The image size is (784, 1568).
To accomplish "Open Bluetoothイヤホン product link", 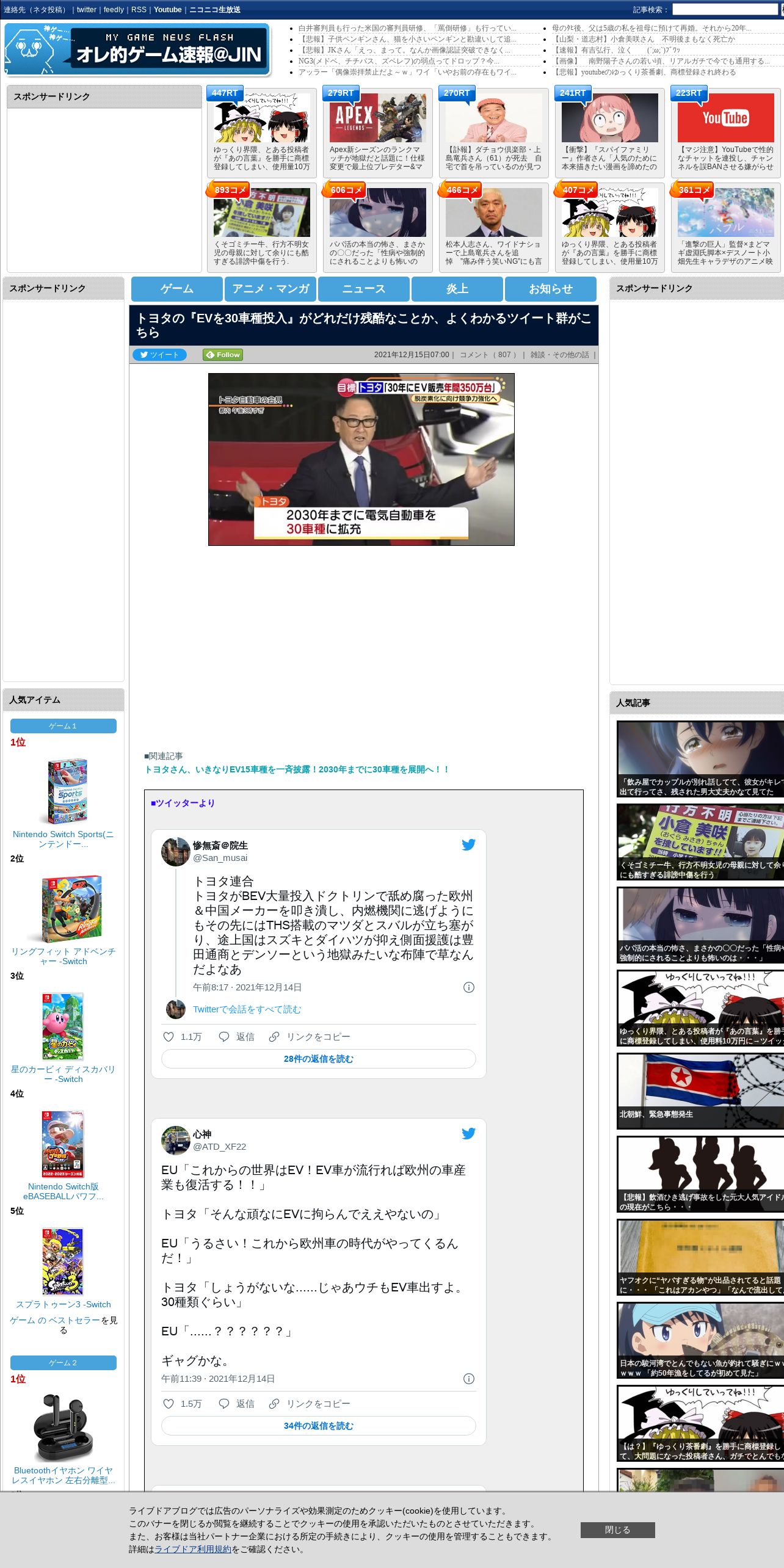I will (x=63, y=1475).
